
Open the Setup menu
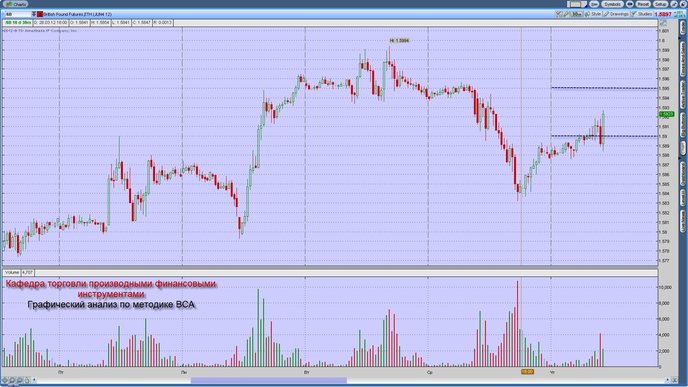tap(660, 4)
